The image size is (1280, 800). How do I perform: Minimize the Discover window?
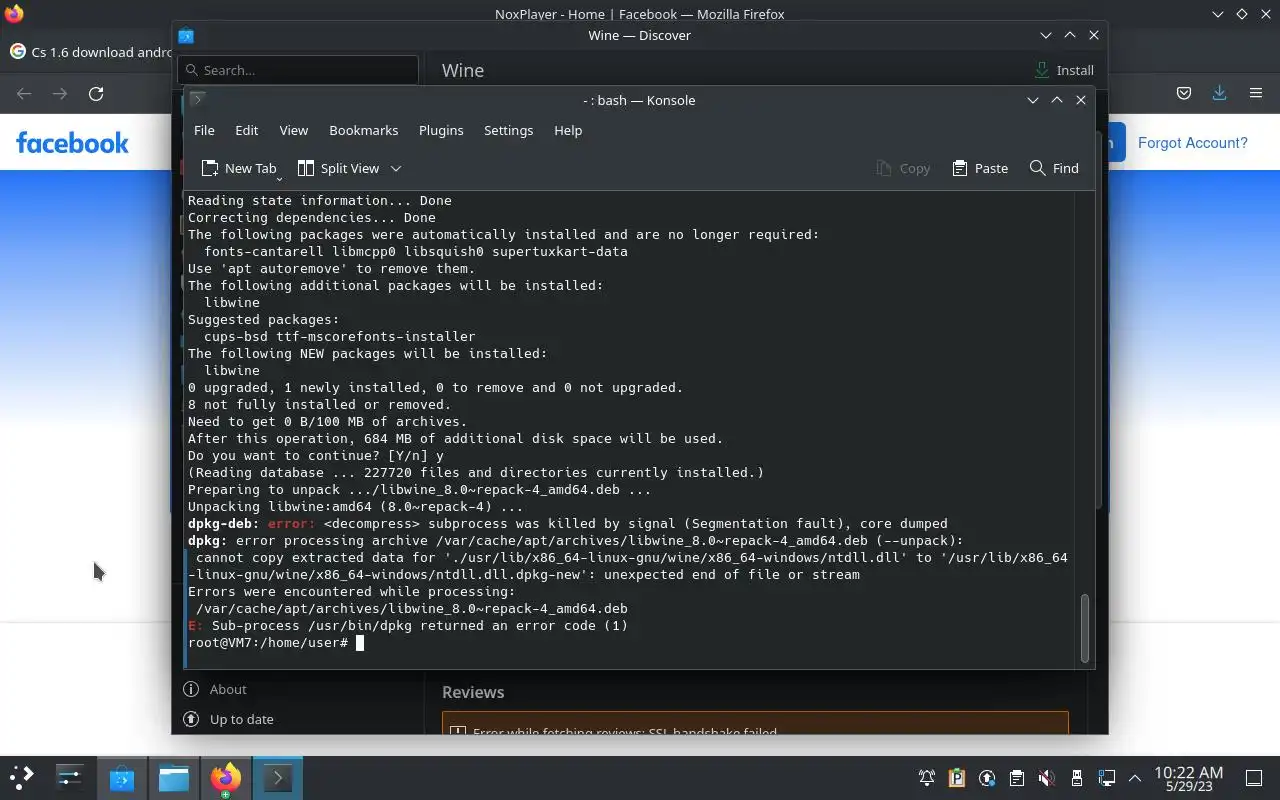coord(1046,35)
